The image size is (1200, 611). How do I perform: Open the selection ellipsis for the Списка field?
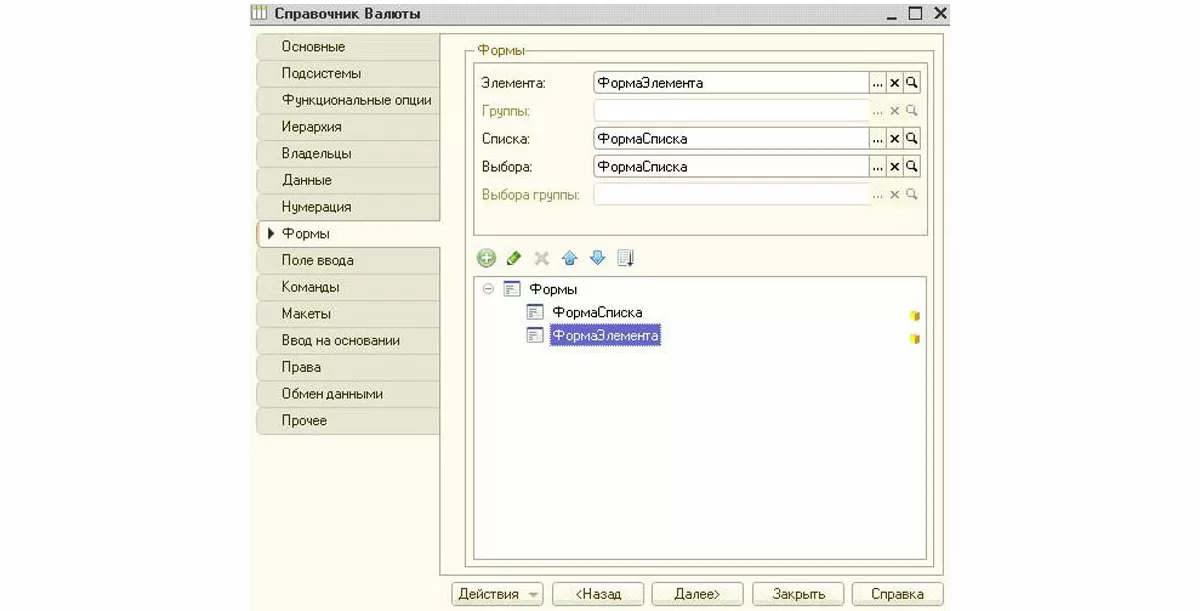pos(878,139)
